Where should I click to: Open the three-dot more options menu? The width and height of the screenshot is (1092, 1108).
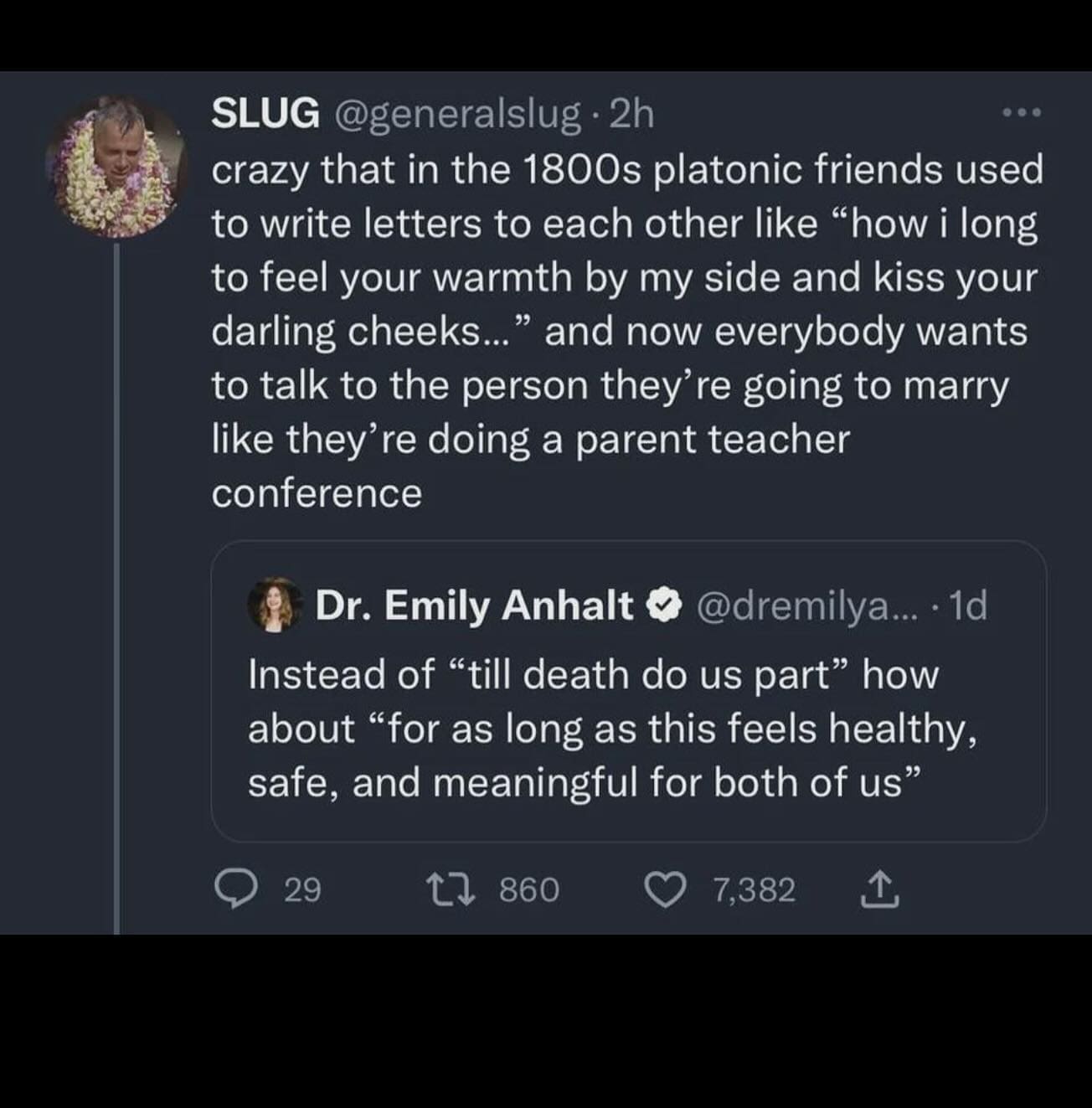pyautogui.click(x=1021, y=113)
